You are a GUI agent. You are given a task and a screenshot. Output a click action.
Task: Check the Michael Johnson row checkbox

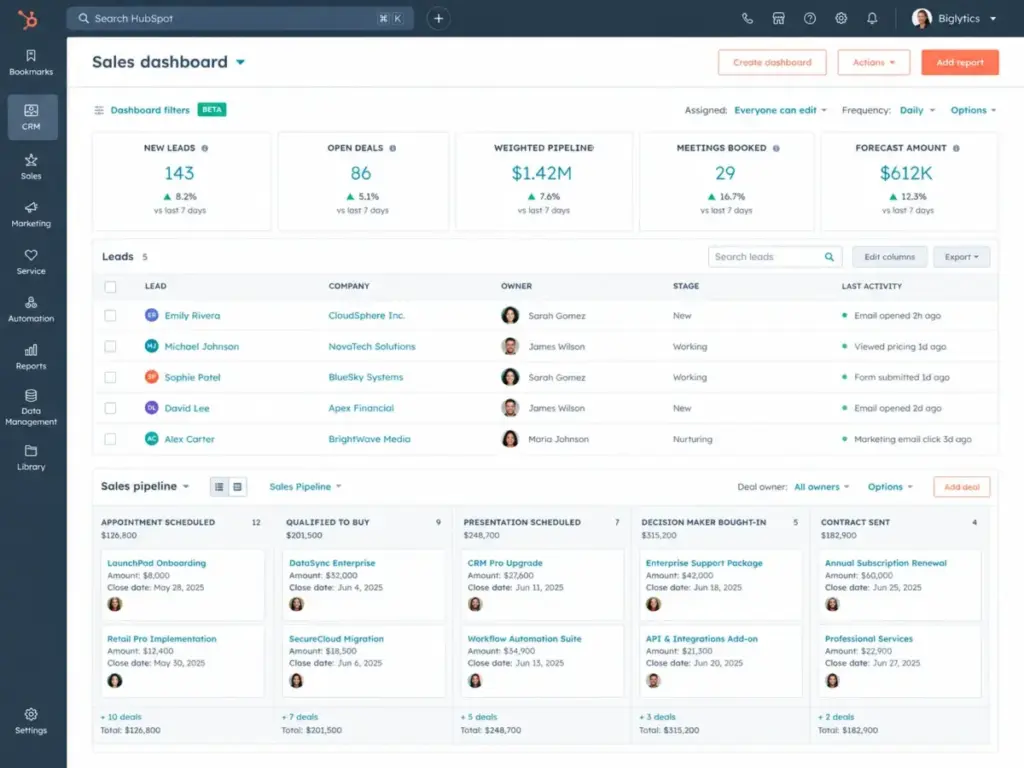click(110, 346)
